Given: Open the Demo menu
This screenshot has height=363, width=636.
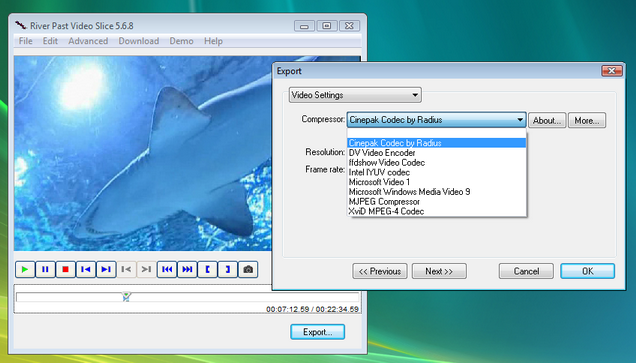Looking at the screenshot, I should click(x=181, y=41).
